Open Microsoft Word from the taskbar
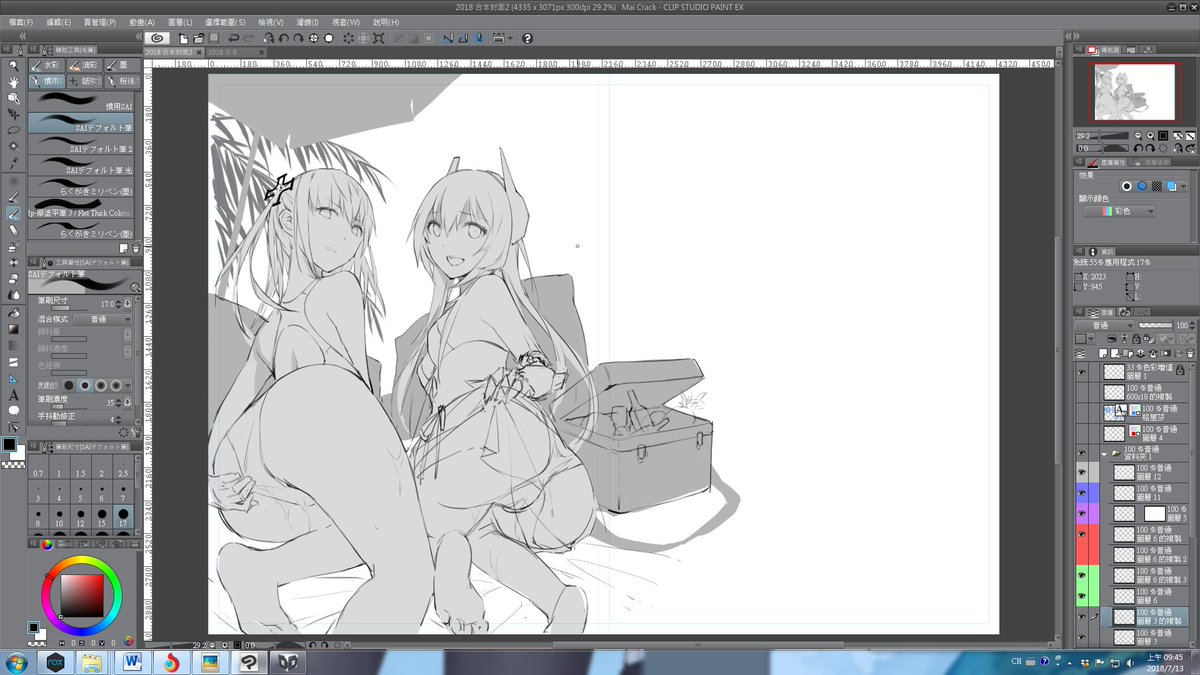The width and height of the screenshot is (1200, 675). pyautogui.click(x=132, y=662)
